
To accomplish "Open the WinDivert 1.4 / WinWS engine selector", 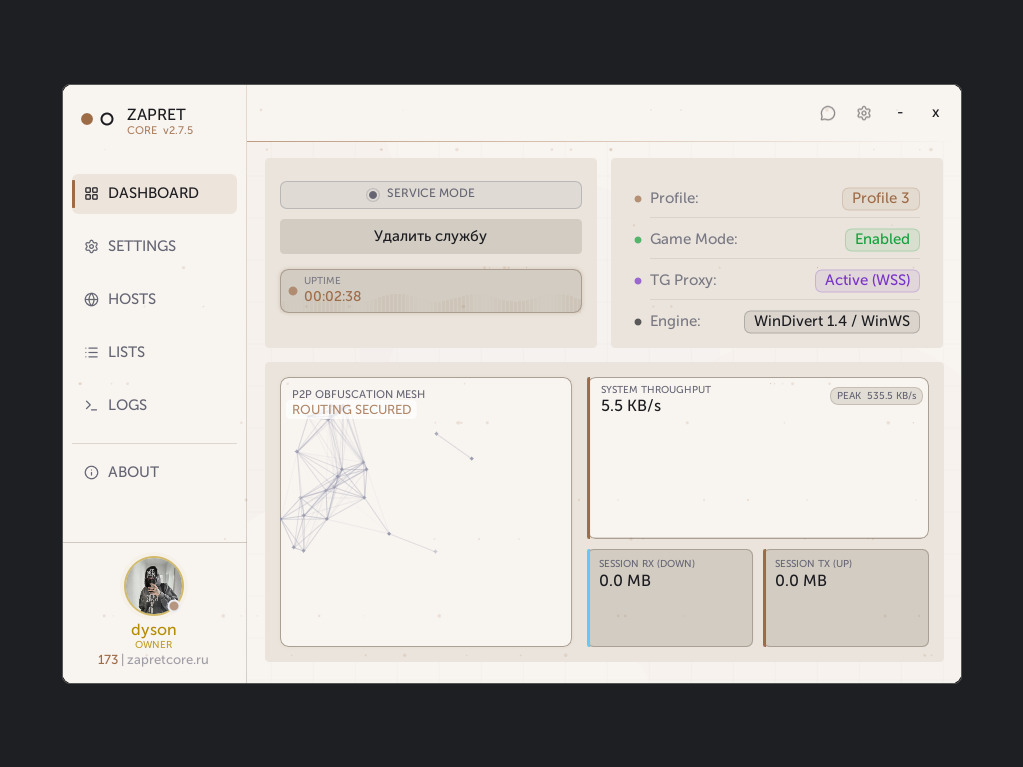I will (832, 322).
